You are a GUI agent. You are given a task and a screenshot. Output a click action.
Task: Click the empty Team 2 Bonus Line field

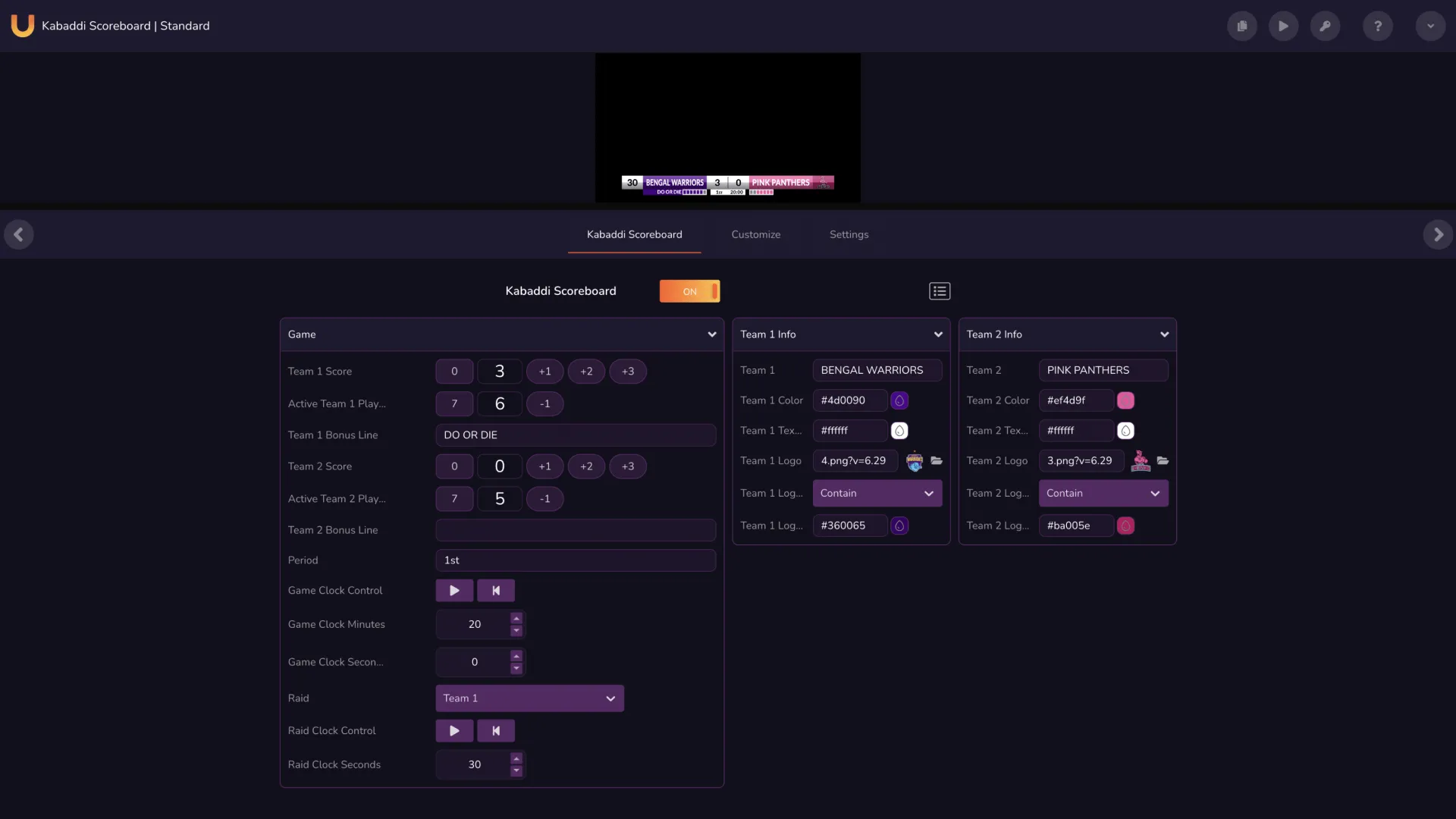tap(576, 530)
